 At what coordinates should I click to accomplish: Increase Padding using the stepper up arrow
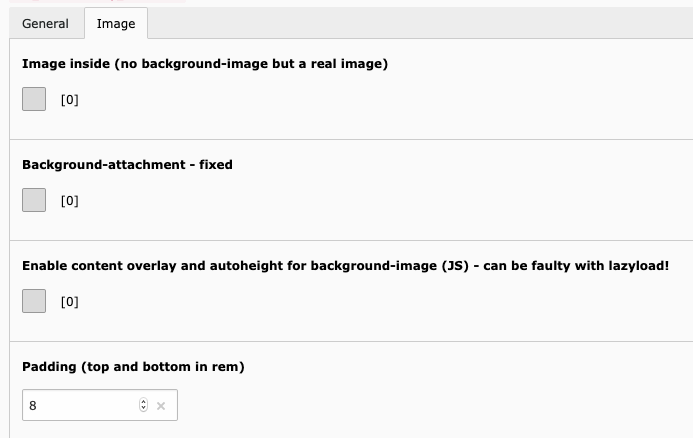[x=143, y=402]
